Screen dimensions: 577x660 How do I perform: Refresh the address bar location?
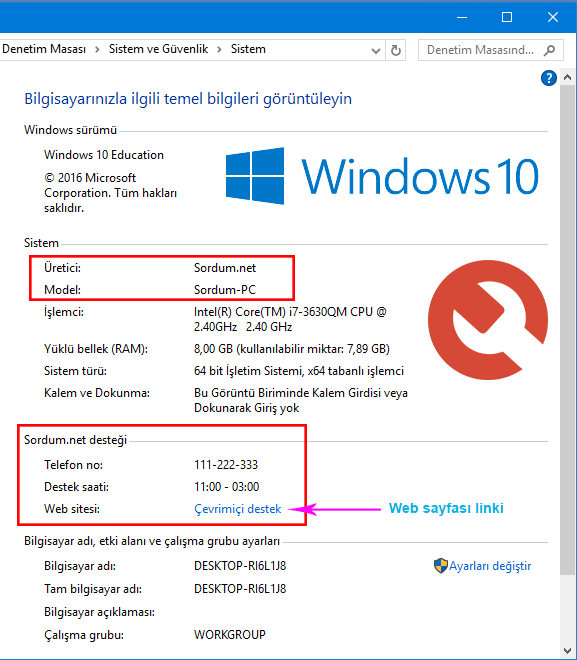tap(396, 50)
